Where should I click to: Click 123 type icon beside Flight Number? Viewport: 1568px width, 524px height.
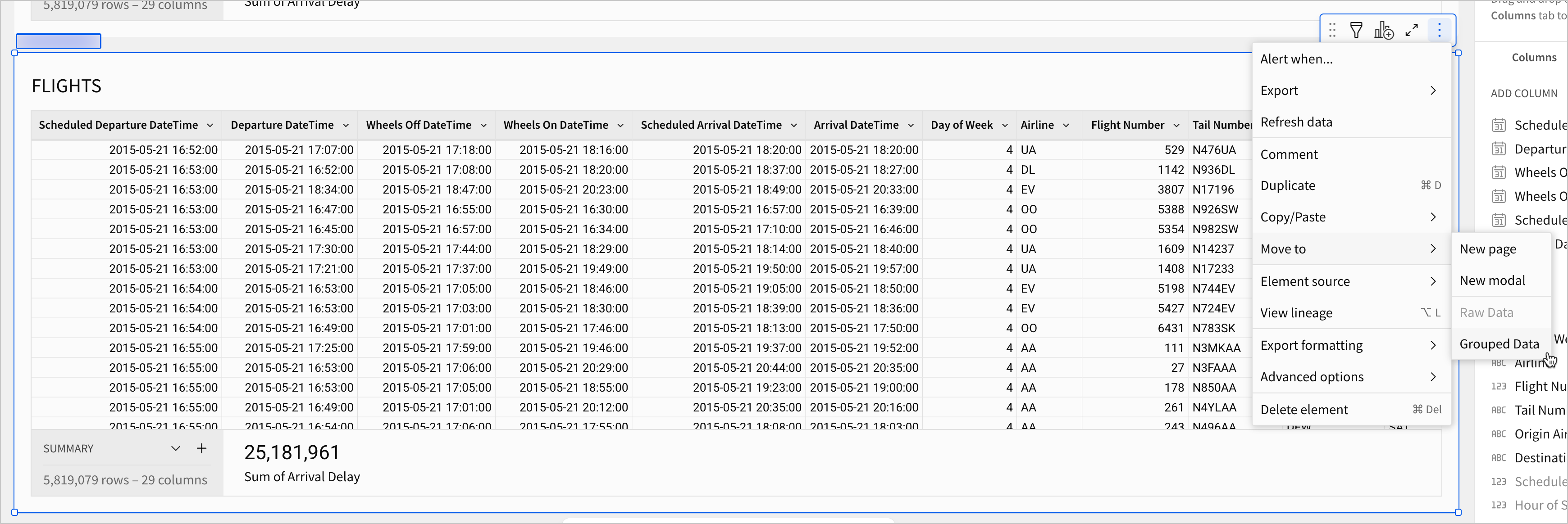(1498, 387)
